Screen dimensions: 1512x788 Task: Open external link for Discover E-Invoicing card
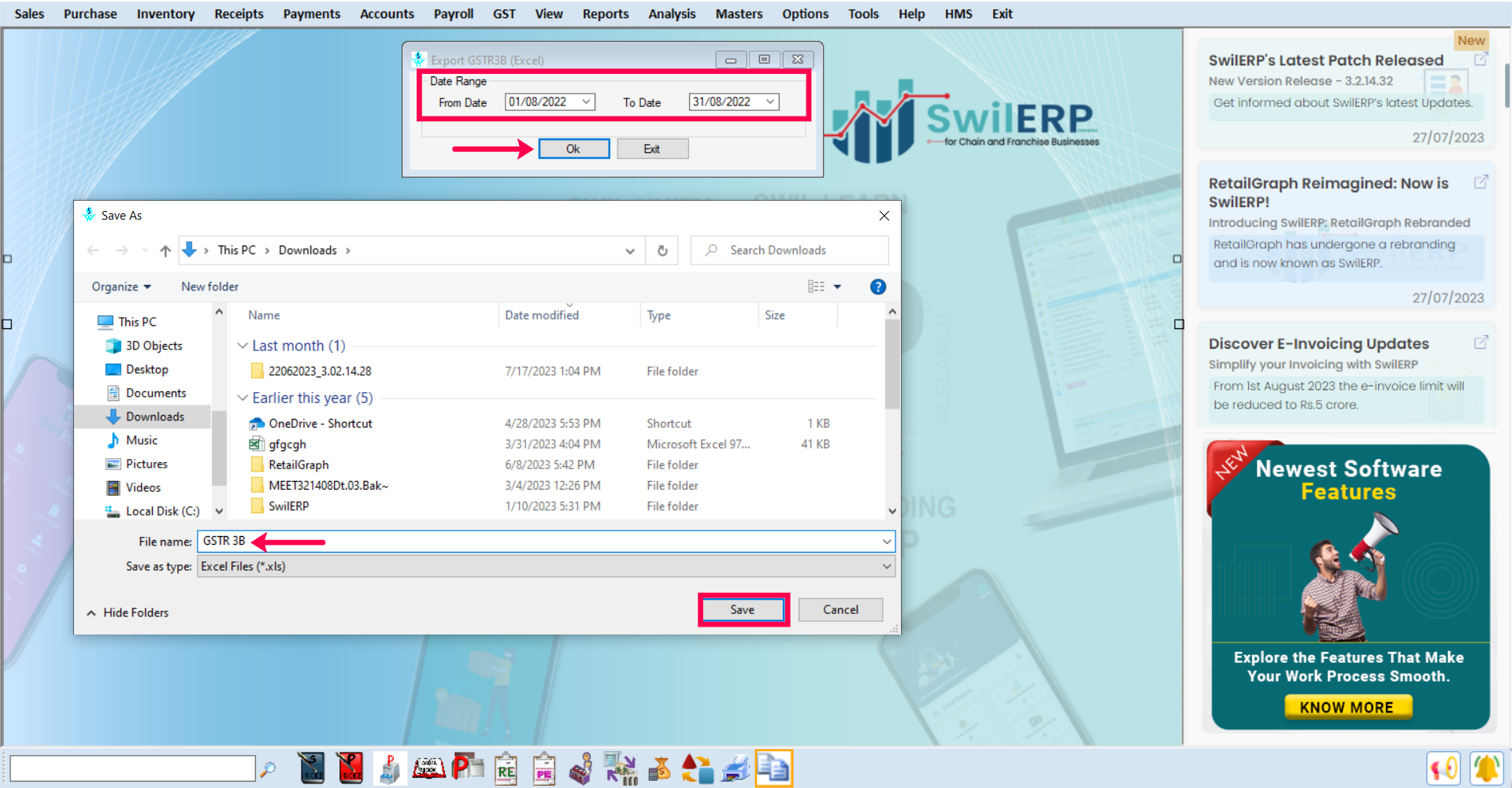coord(1480,342)
